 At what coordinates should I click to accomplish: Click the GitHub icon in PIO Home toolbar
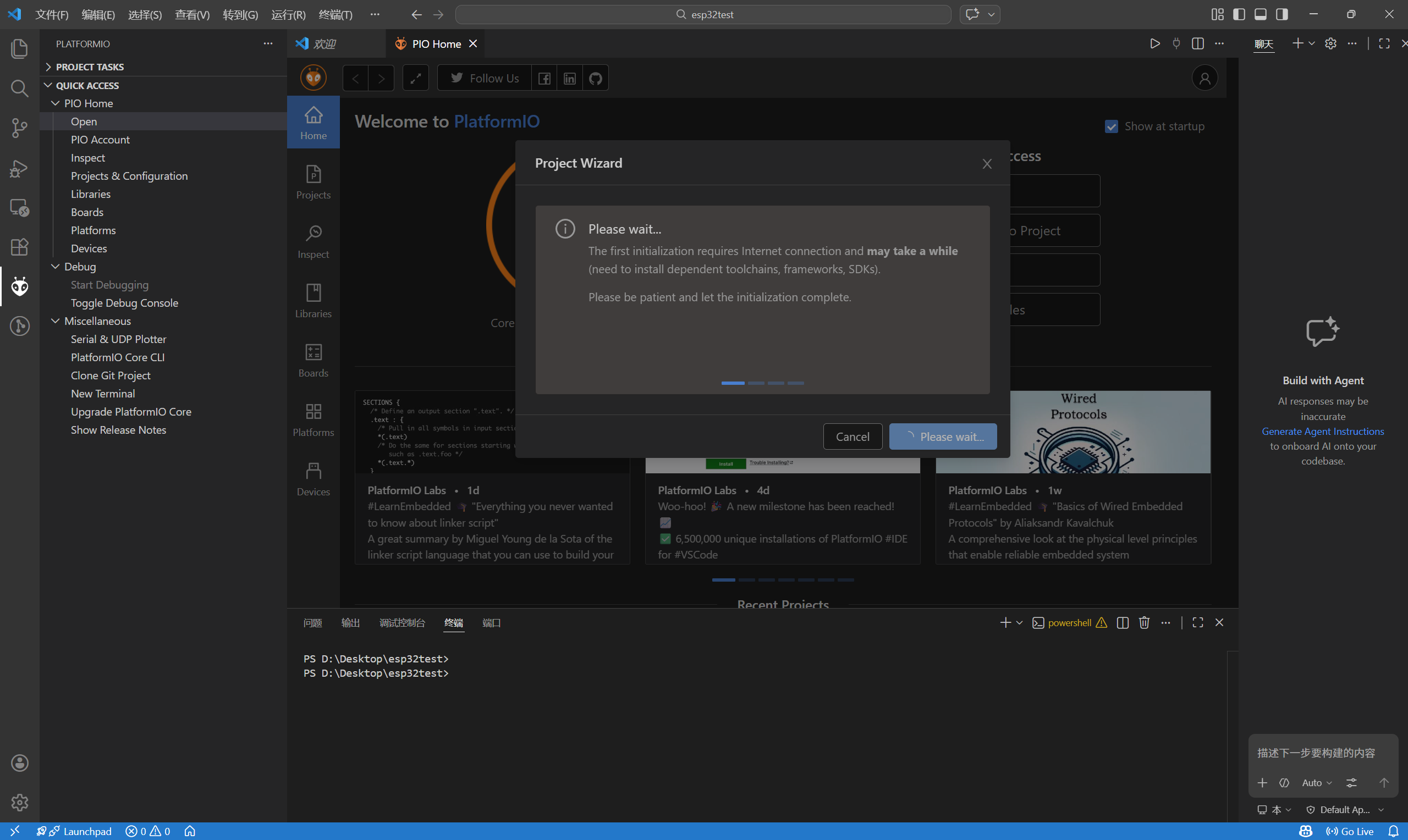(x=595, y=78)
